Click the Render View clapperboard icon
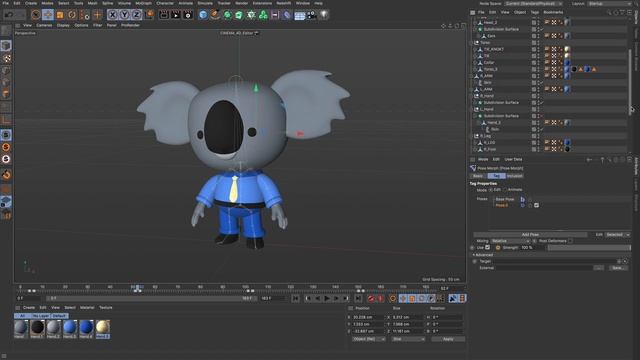 (x=164, y=15)
